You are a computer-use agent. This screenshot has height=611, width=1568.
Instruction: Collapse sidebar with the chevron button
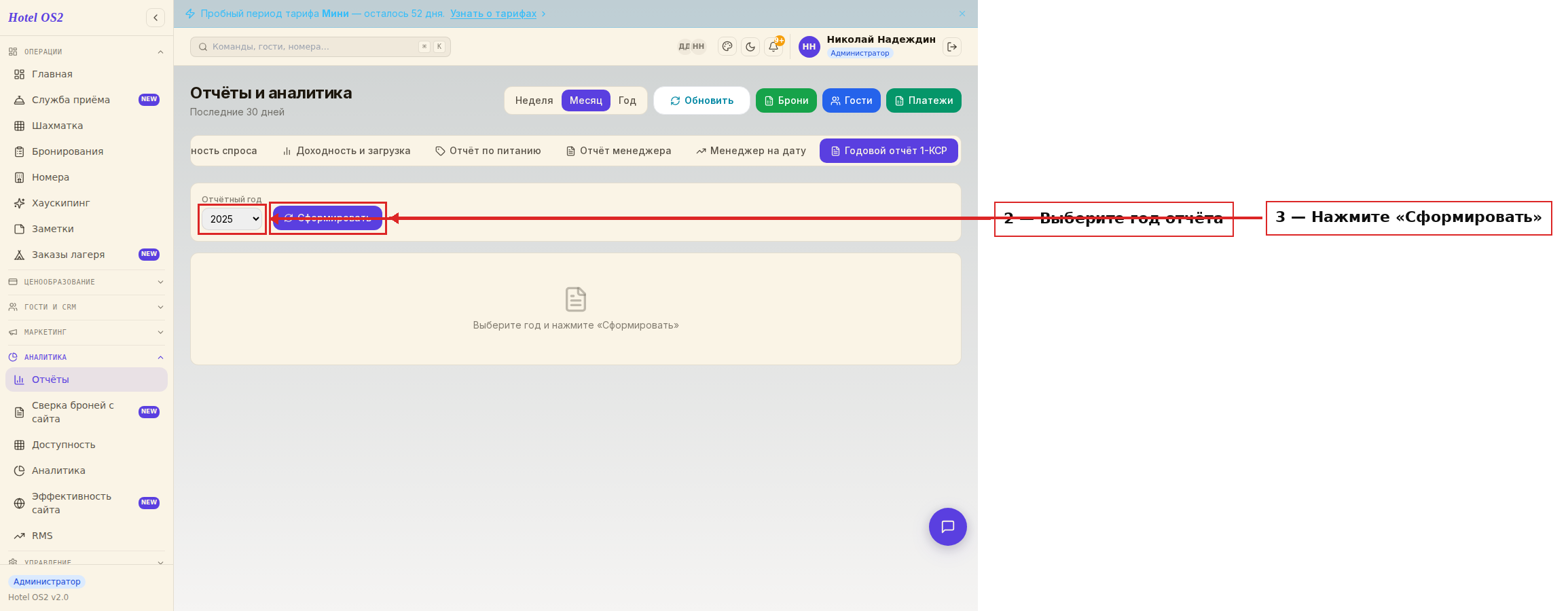click(156, 18)
